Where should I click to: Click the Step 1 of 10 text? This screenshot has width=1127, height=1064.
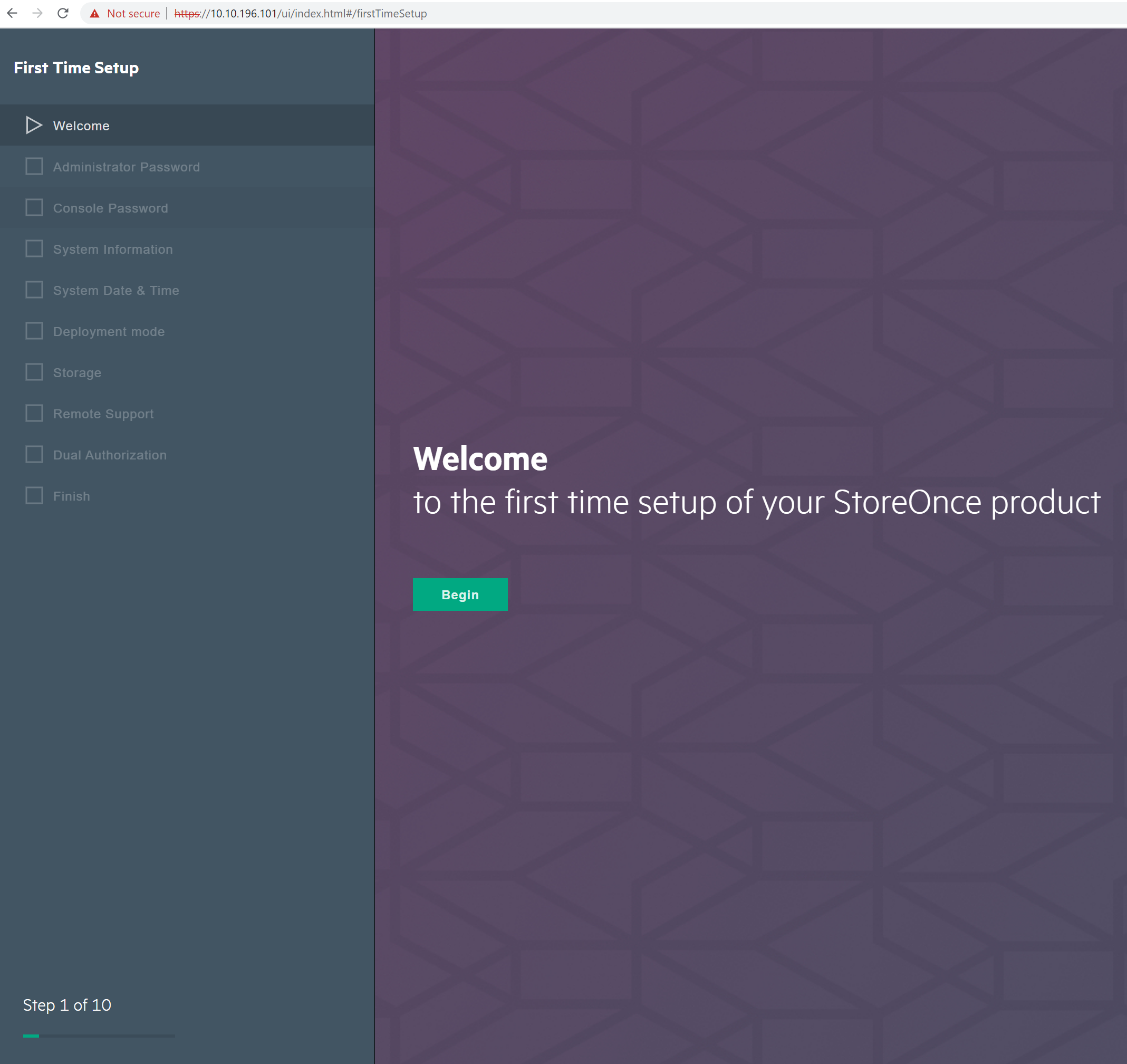tap(67, 1005)
